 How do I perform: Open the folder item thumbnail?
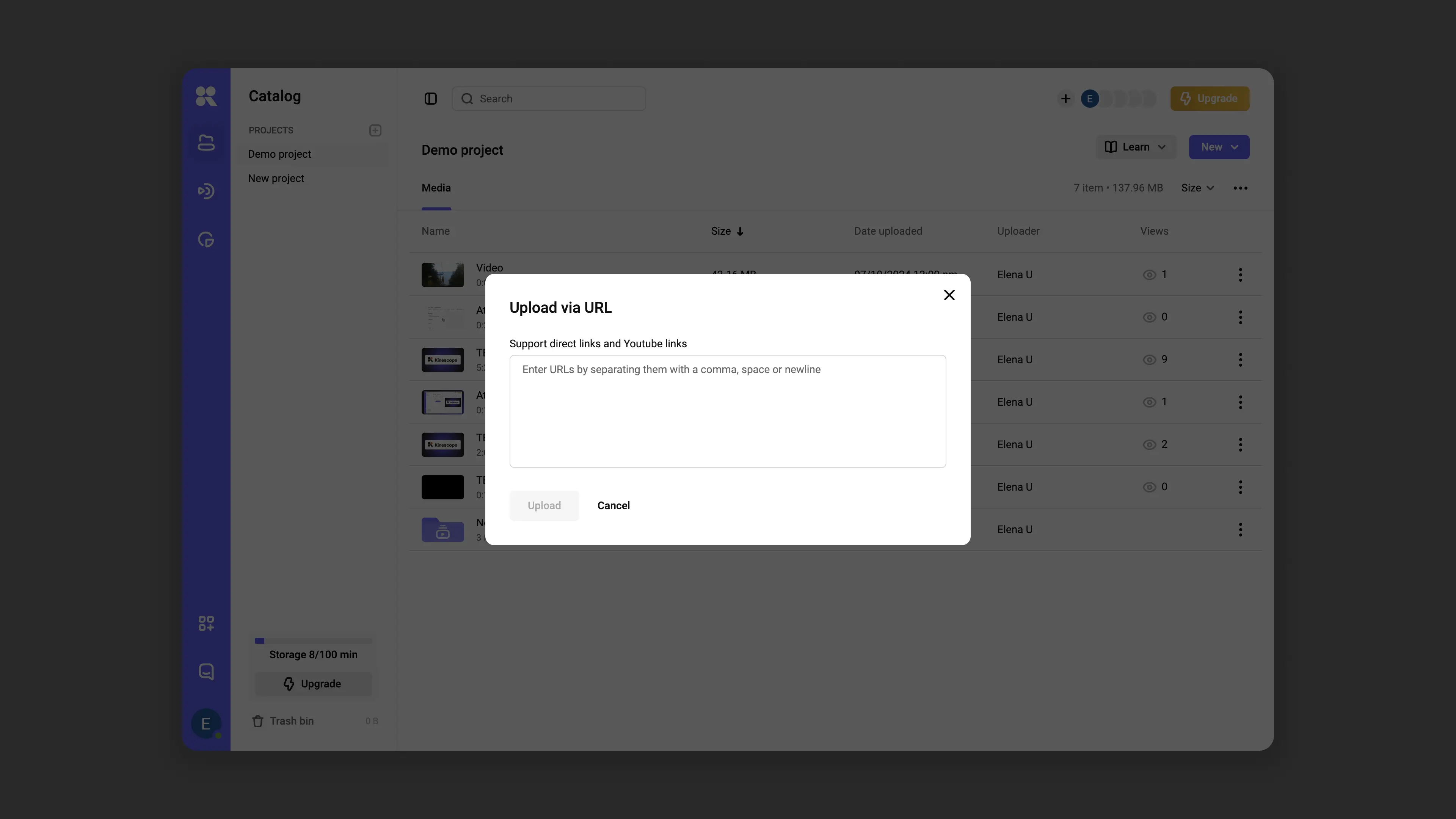pyautogui.click(x=442, y=530)
